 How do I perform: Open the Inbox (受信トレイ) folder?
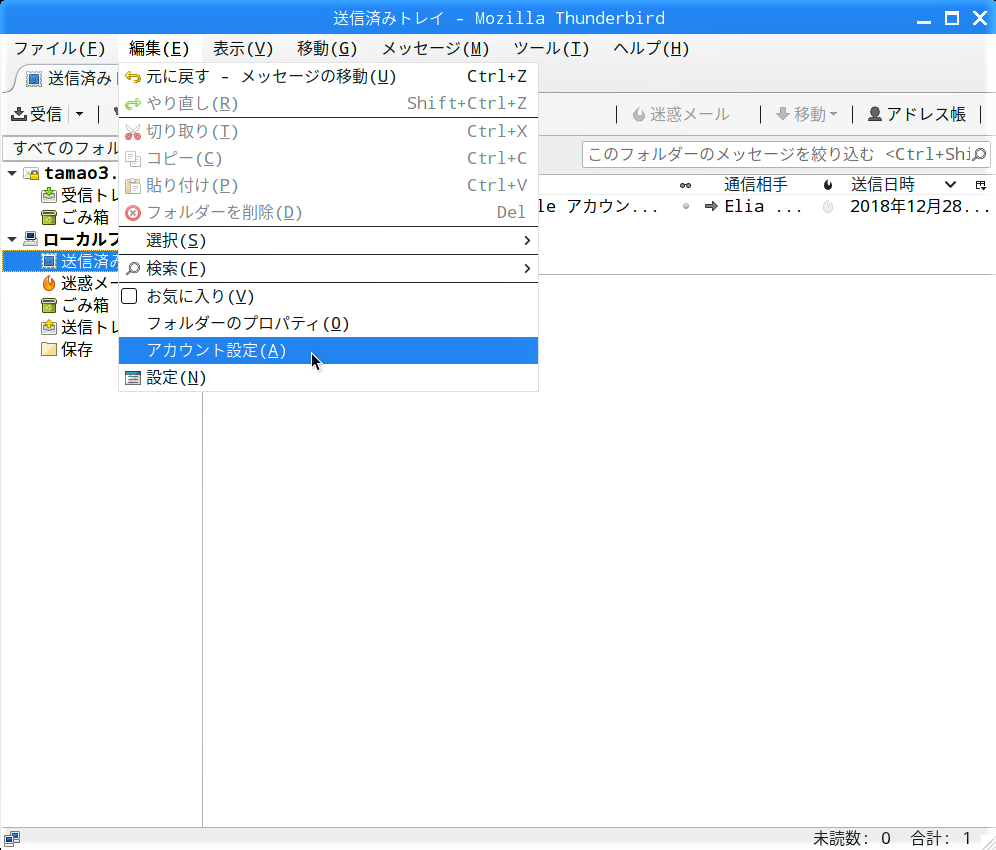click(60, 195)
